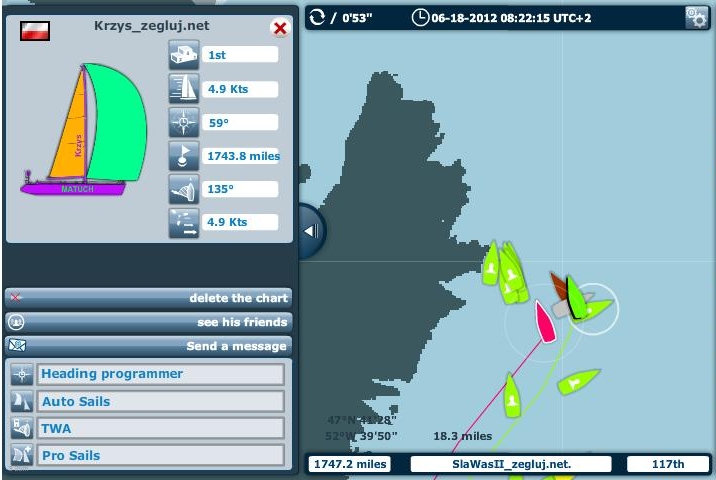716x480 pixels.
Task: Click the sailboat speed icon beside 4.9 Kts
Action: click(x=184, y=89)
